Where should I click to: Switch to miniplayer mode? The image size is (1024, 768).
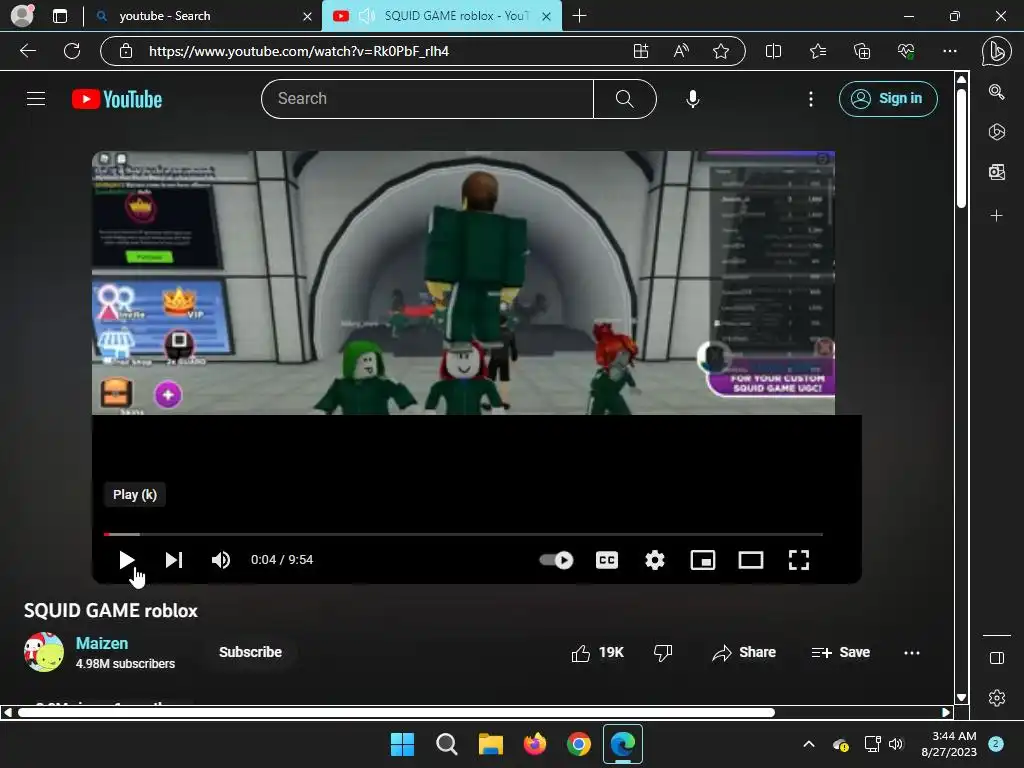703,560
